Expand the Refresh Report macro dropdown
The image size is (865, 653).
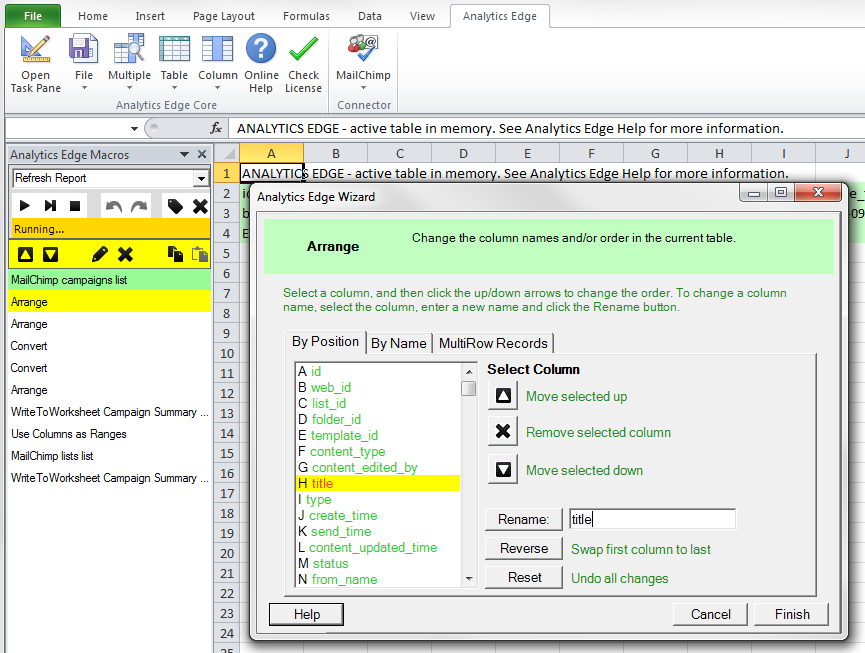coord(201,178)
